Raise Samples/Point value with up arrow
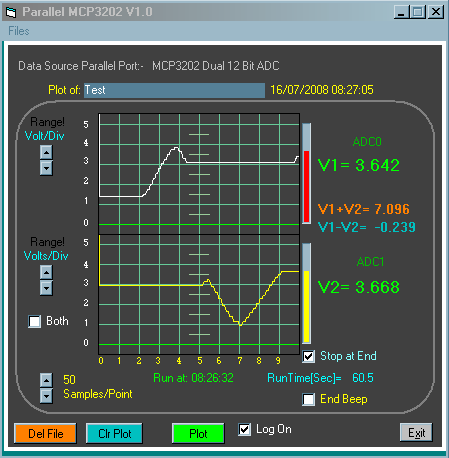 [x=46, y=380]
